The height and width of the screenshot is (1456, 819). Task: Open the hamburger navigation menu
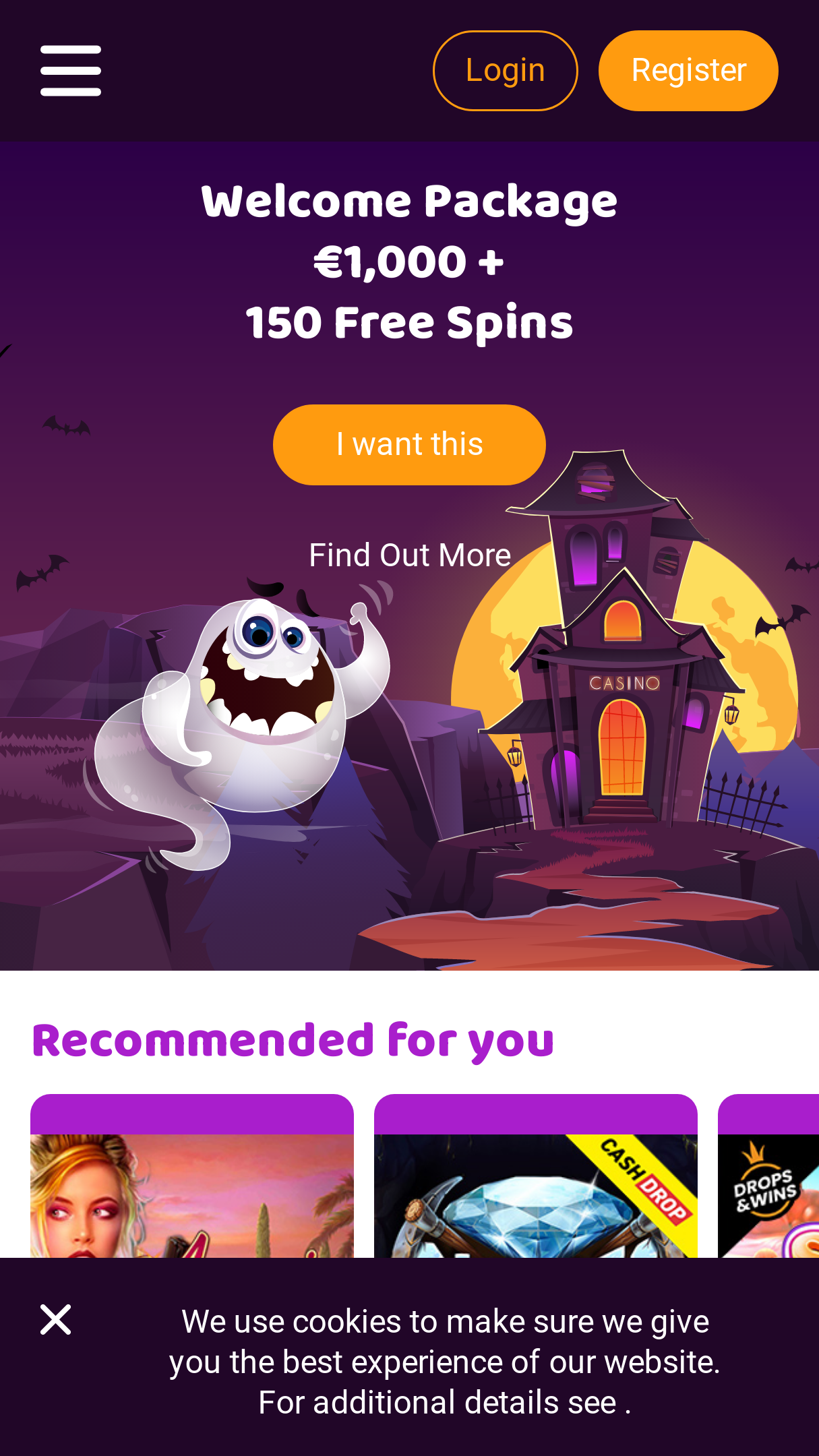coord(71,71)
